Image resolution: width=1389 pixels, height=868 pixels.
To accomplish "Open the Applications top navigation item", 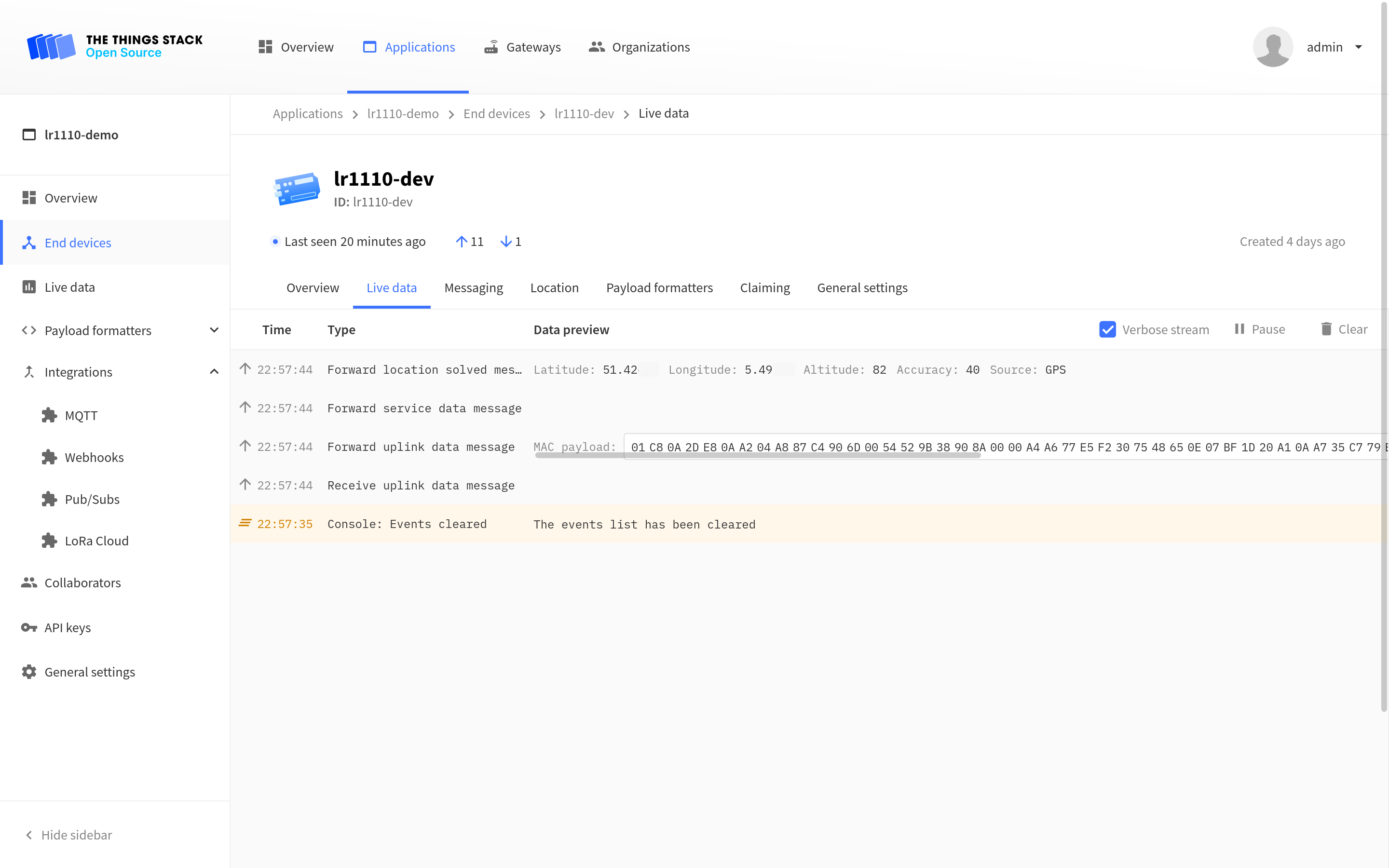I will [409, 47].
